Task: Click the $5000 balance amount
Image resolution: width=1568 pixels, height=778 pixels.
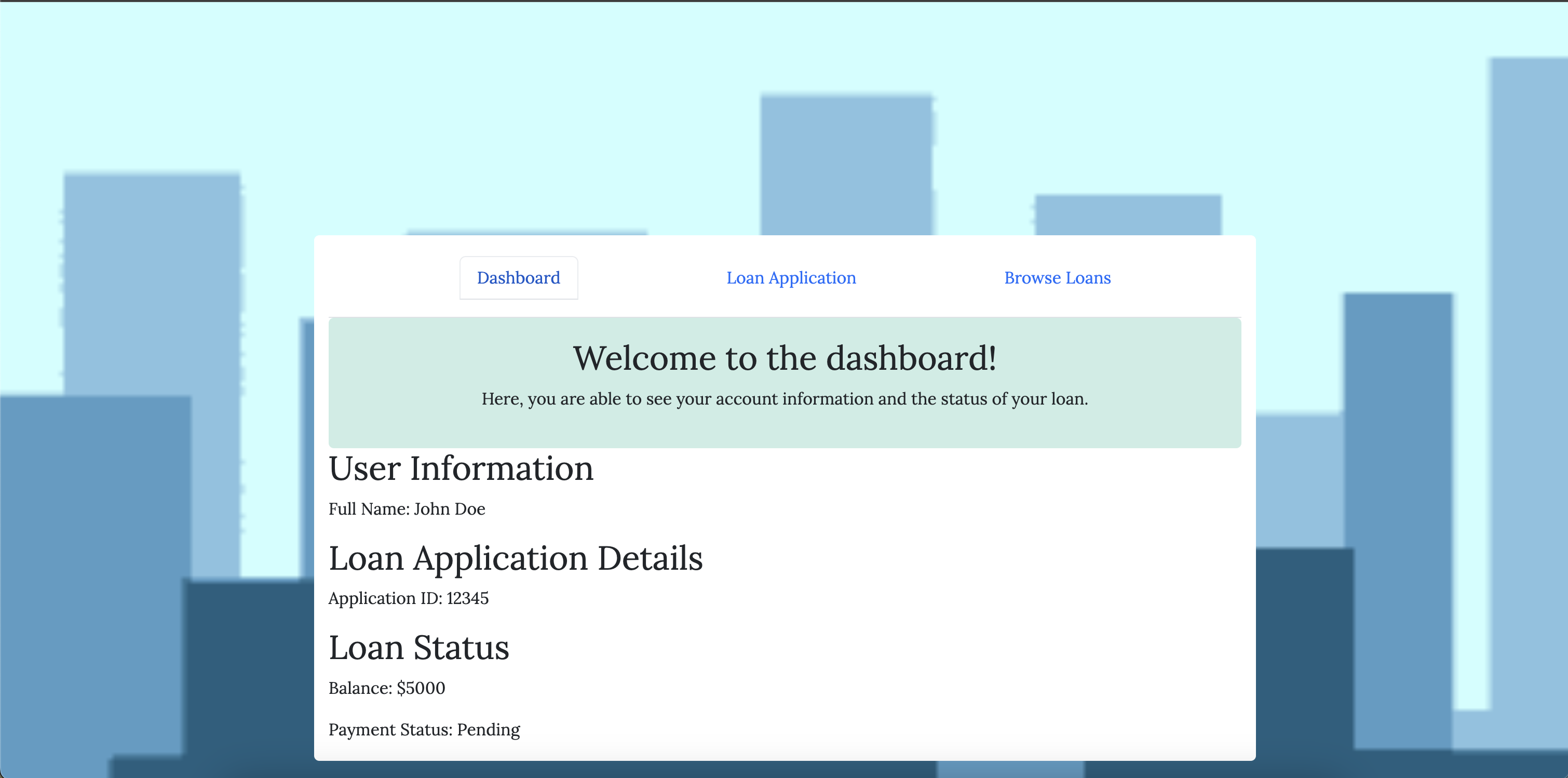Action: tap(421, 689)
